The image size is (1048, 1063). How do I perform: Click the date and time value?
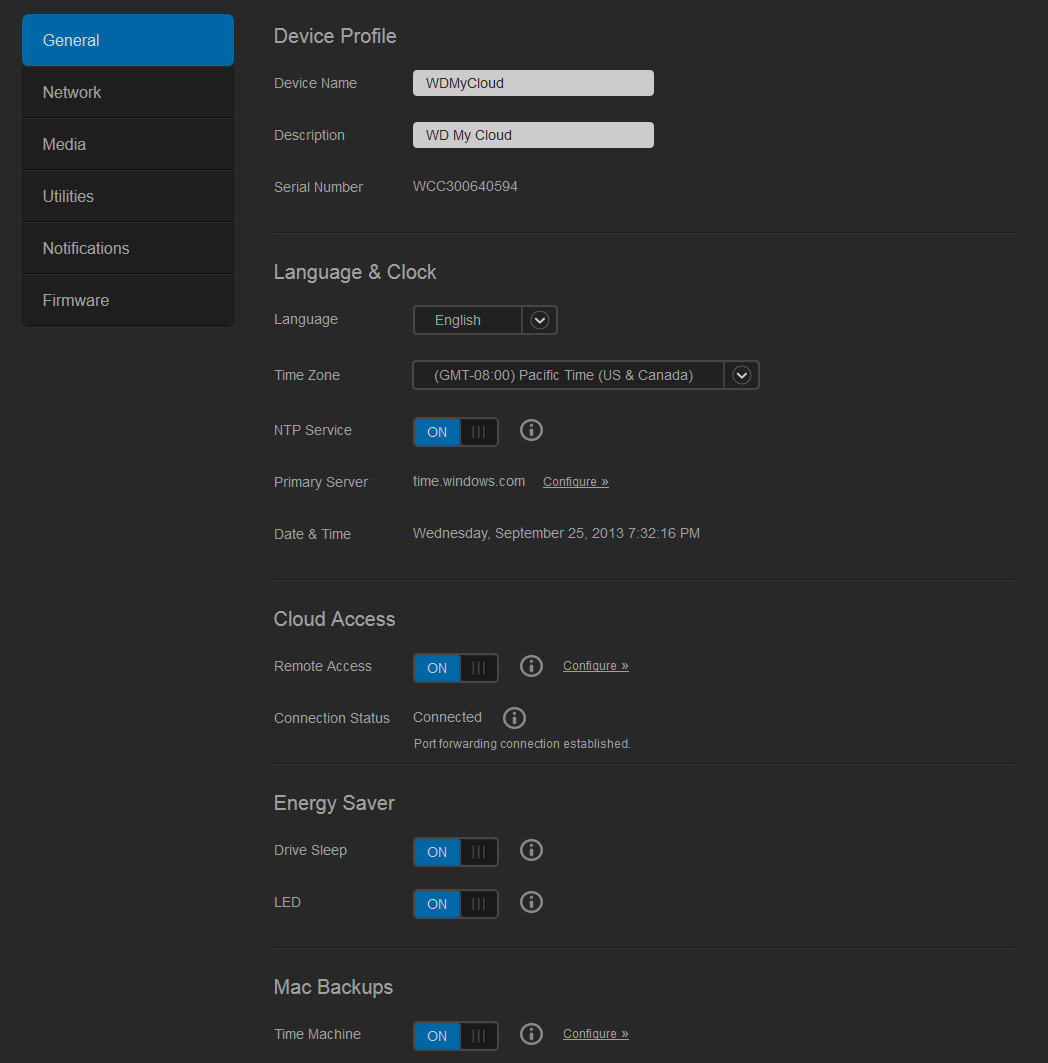(x=557, y=534)
